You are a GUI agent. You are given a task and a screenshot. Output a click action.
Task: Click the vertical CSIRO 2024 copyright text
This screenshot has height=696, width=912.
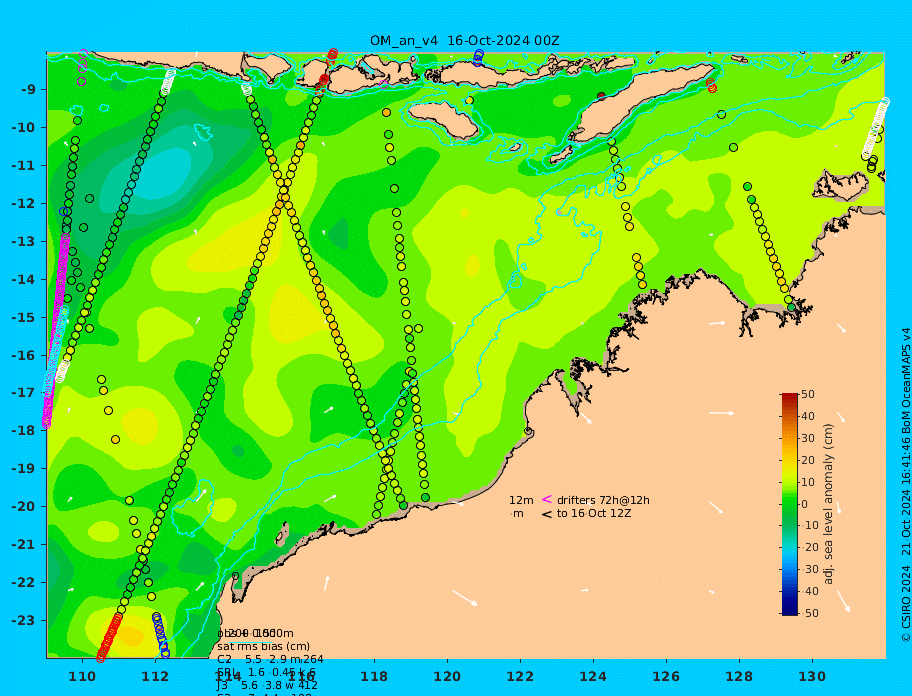pos(906,486)
